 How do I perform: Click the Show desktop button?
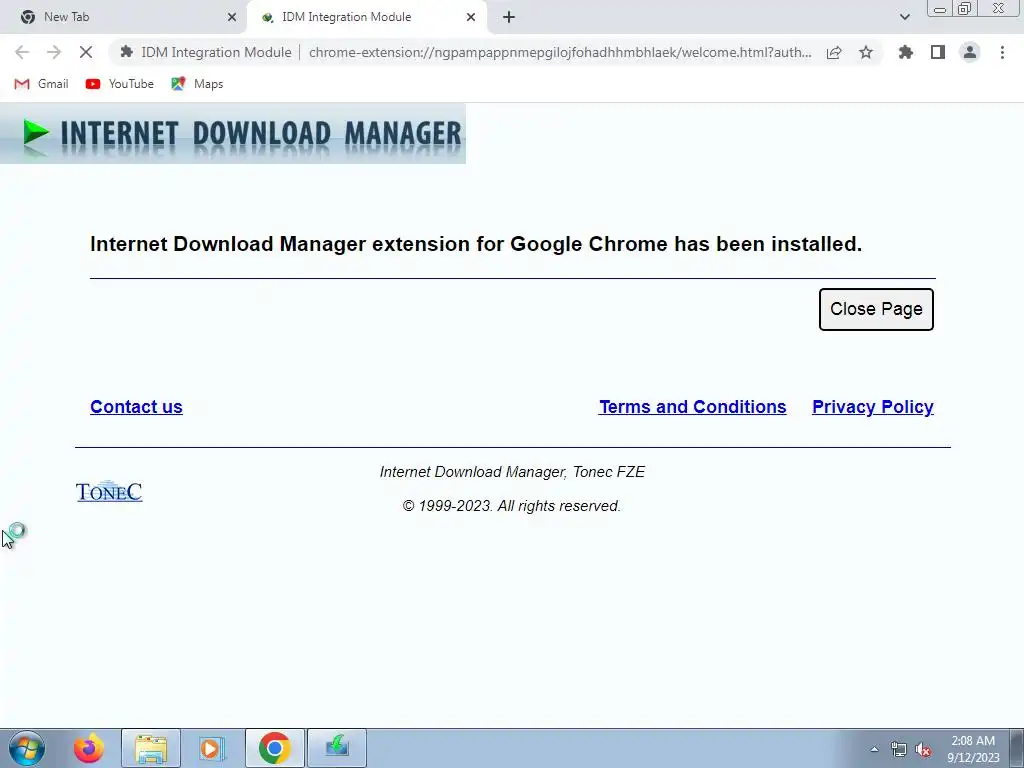[1017, 748]
